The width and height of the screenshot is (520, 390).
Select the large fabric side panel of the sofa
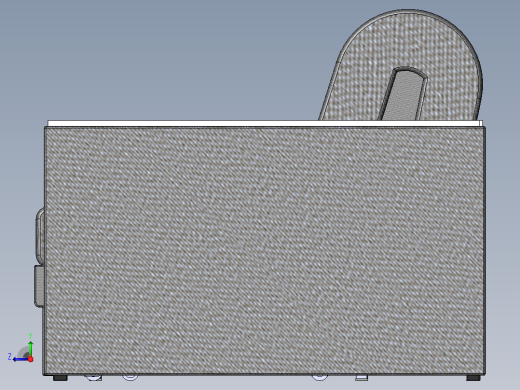[264, 251]
